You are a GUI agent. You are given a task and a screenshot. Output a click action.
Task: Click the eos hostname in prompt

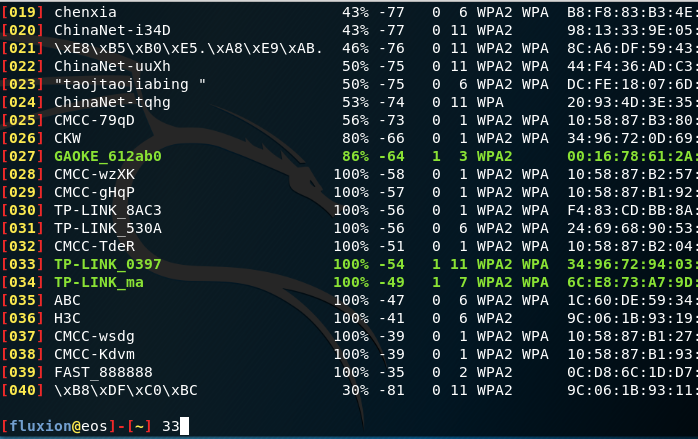click(94, 427)
